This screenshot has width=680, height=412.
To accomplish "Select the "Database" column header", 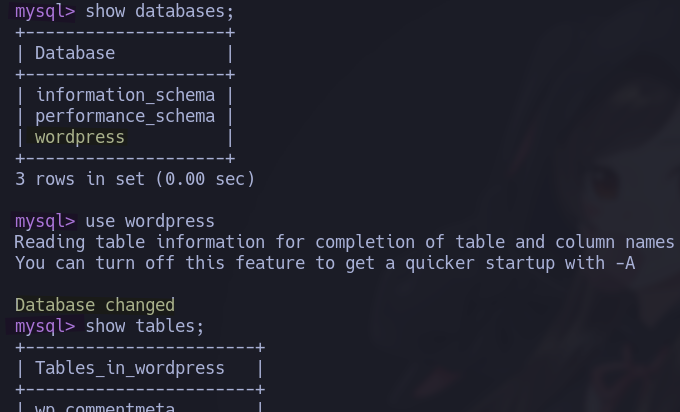I will [x=75, y=53].
